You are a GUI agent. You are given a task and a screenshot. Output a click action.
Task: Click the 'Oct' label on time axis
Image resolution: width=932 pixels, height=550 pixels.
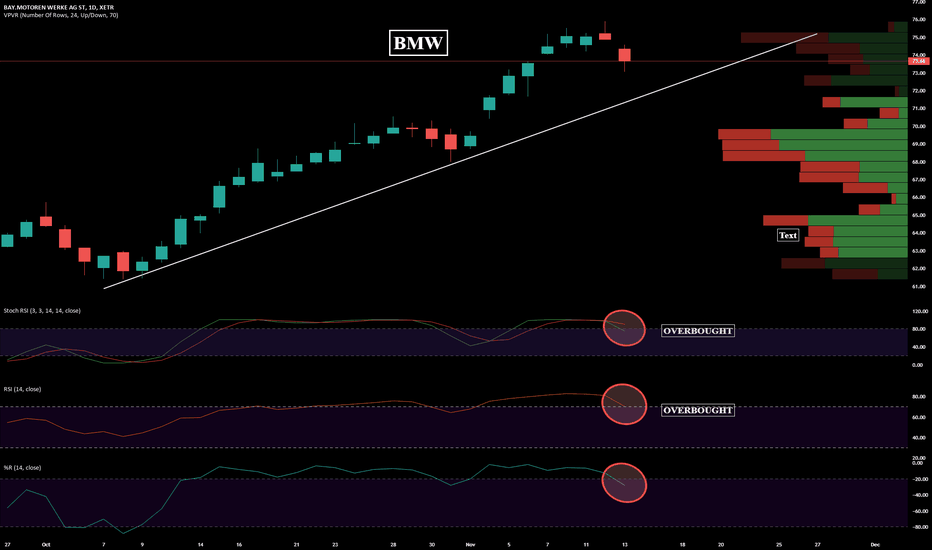pyautogui.click(x=46, y=545)
